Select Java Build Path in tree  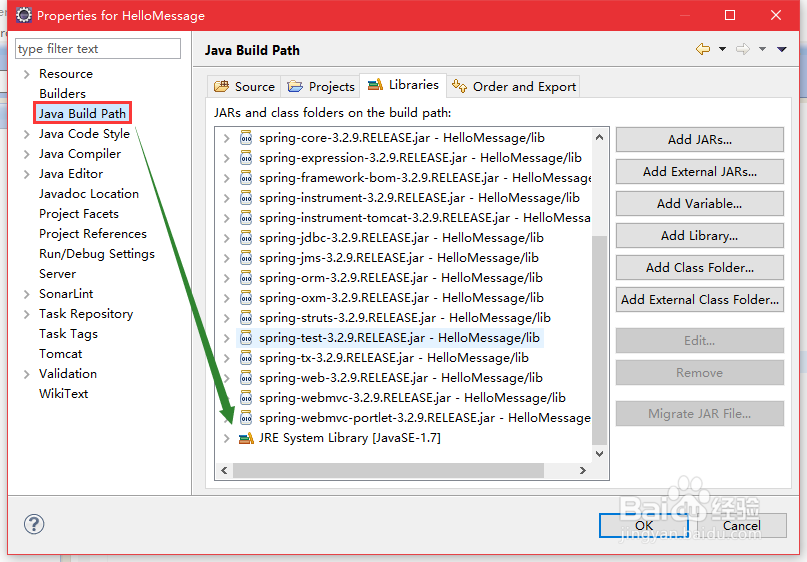[82, 113]
